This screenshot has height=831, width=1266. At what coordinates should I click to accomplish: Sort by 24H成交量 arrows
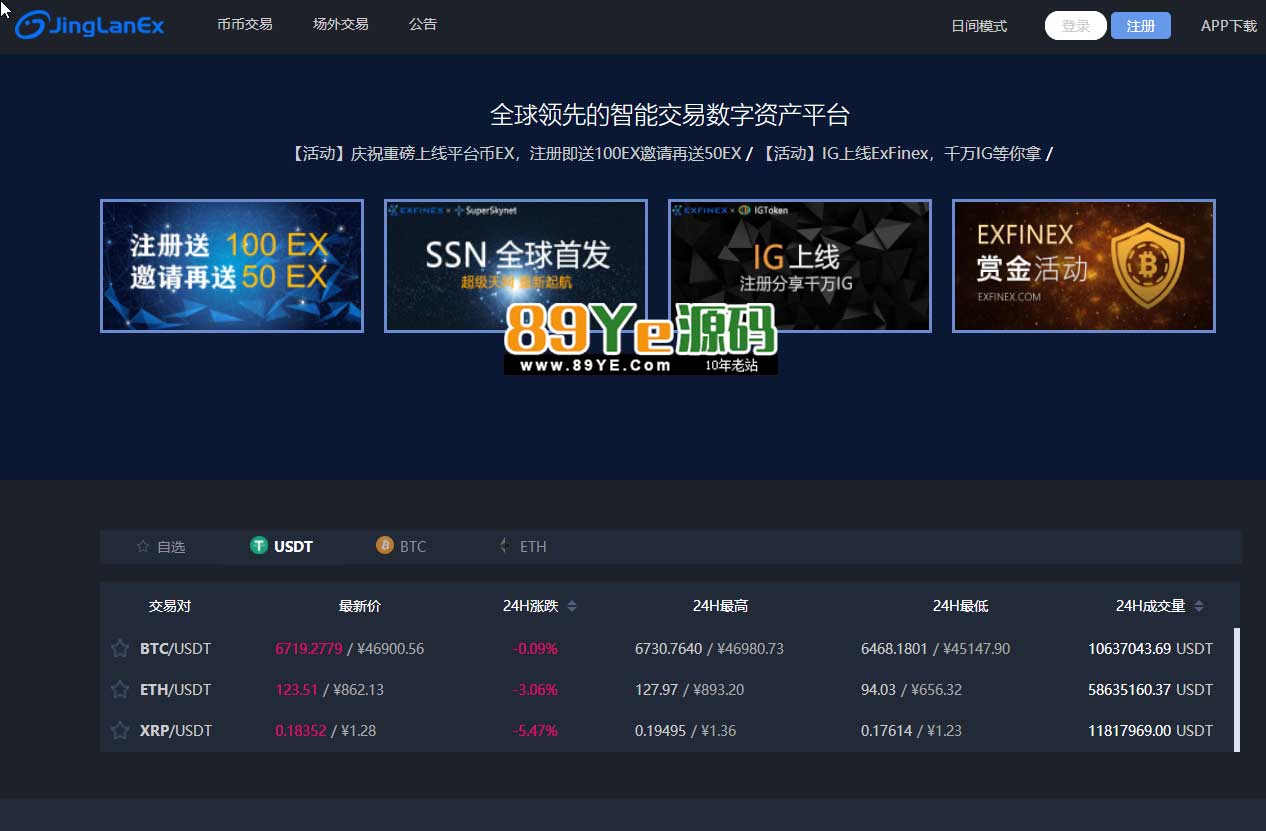click(x=1199, y=606)
